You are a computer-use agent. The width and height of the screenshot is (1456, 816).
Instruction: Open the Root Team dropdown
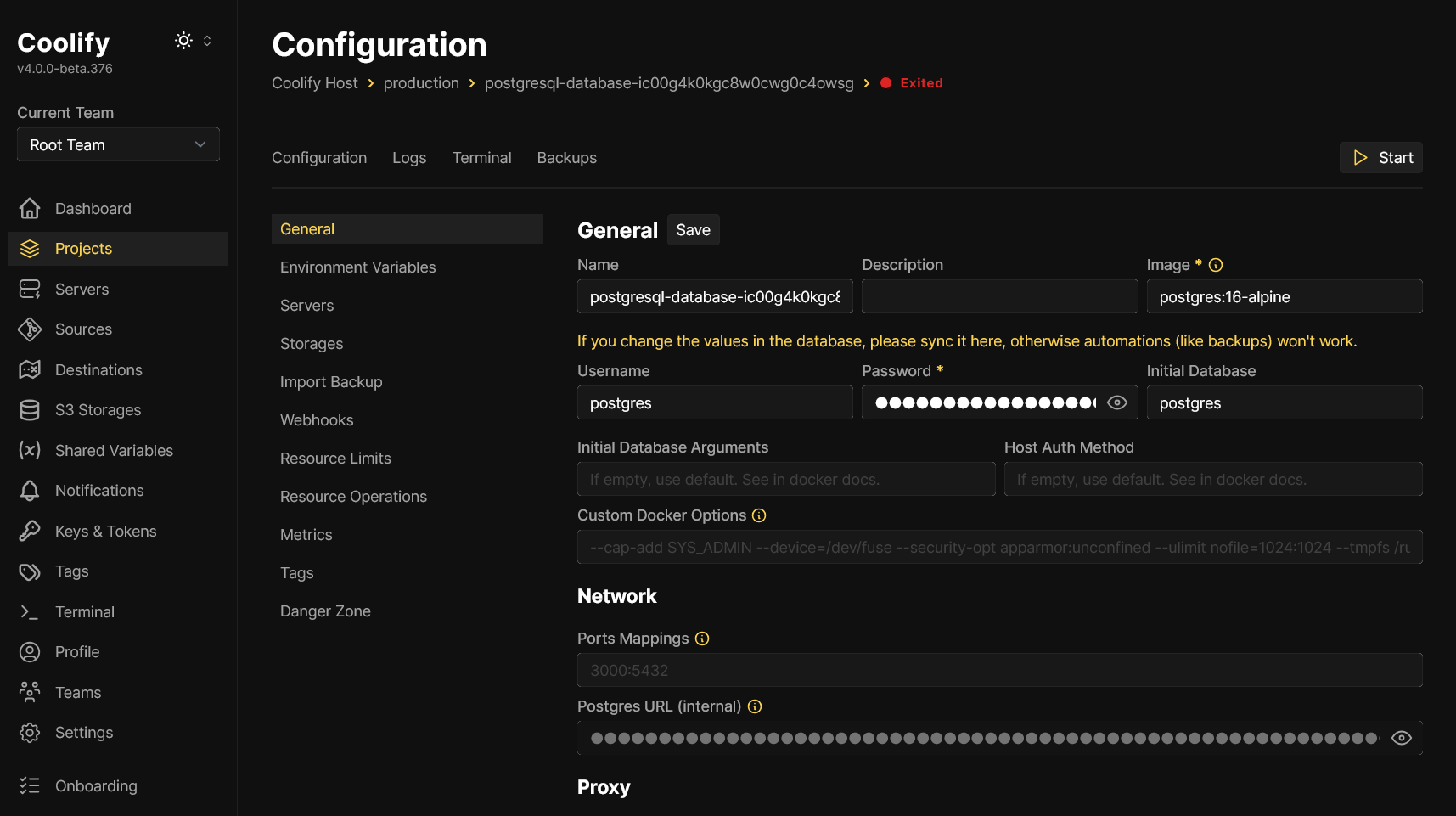click(x=118, y=144)
